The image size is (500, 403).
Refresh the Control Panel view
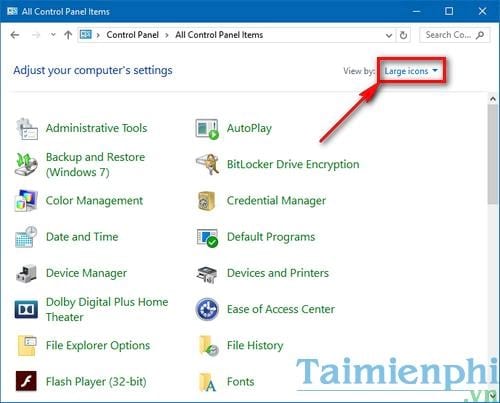click(x=403, y=35)
